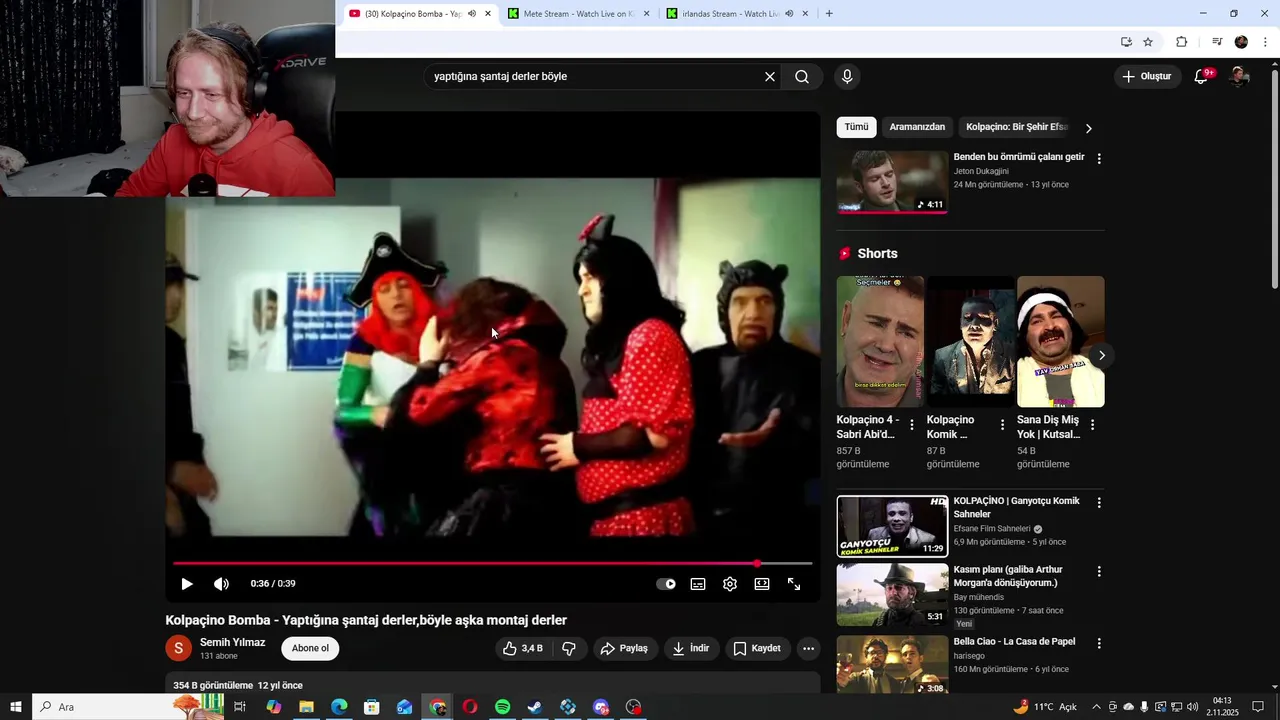Like the video with thumbs up
The image size is (1280, 720).
[x=523, y=649]
